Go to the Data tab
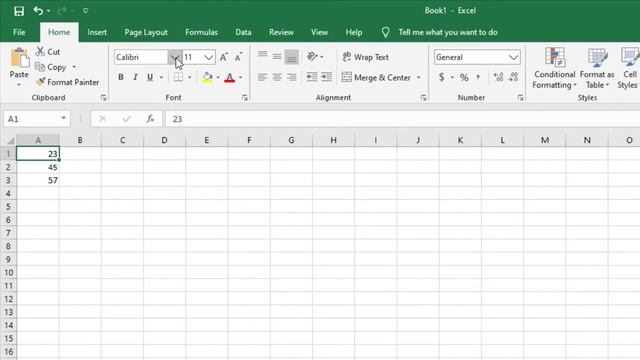 [243, 32]
